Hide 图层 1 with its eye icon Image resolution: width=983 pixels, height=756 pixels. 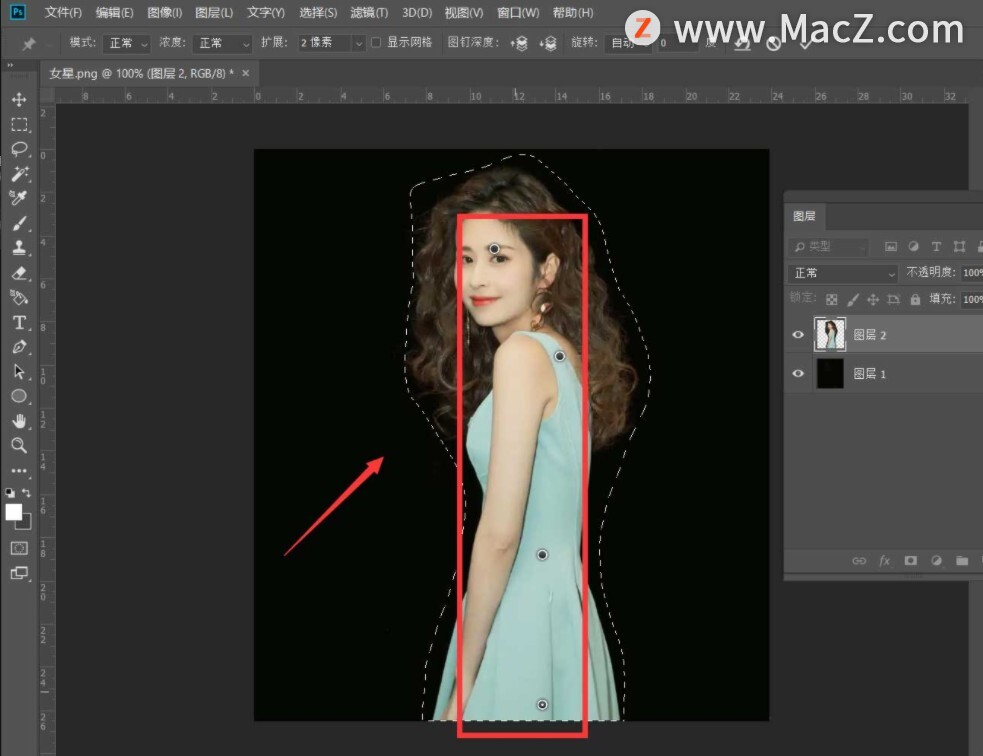[x=798, y=374]
